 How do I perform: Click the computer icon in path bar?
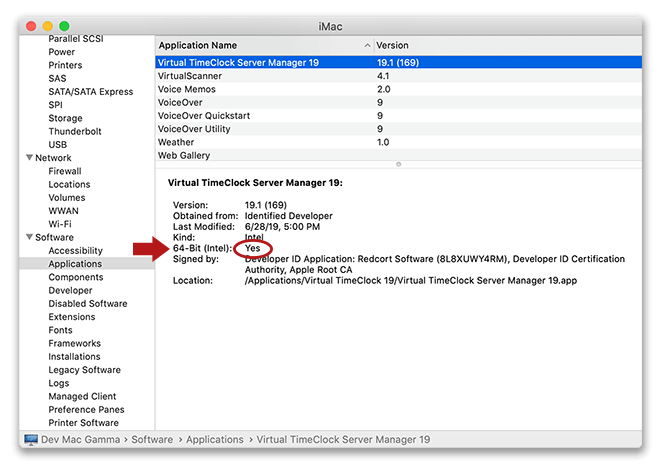pos(31,439)
